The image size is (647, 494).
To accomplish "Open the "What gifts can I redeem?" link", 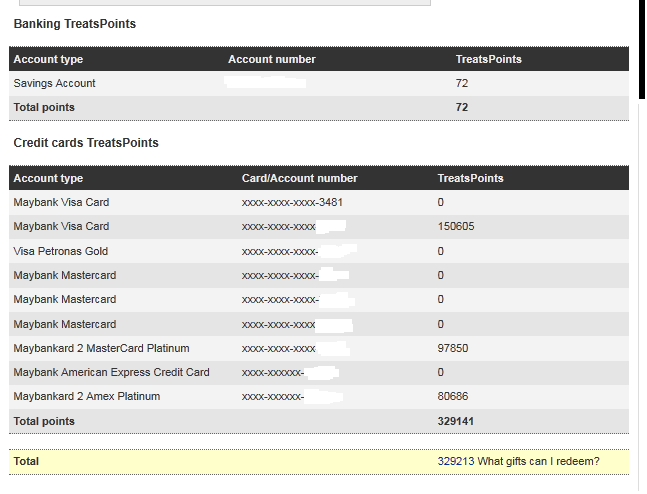I will pos(538,461).
